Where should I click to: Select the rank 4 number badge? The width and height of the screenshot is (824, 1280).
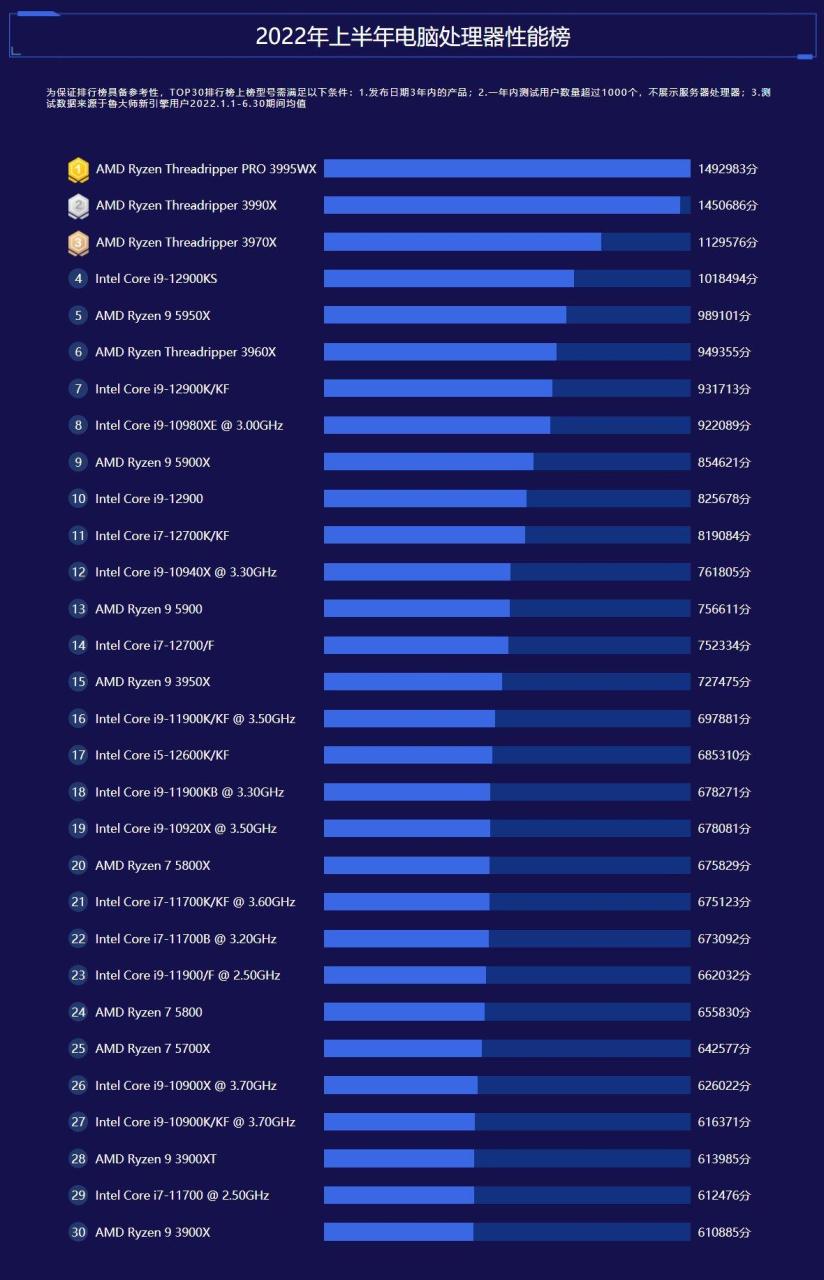click(x=78, y=279)
